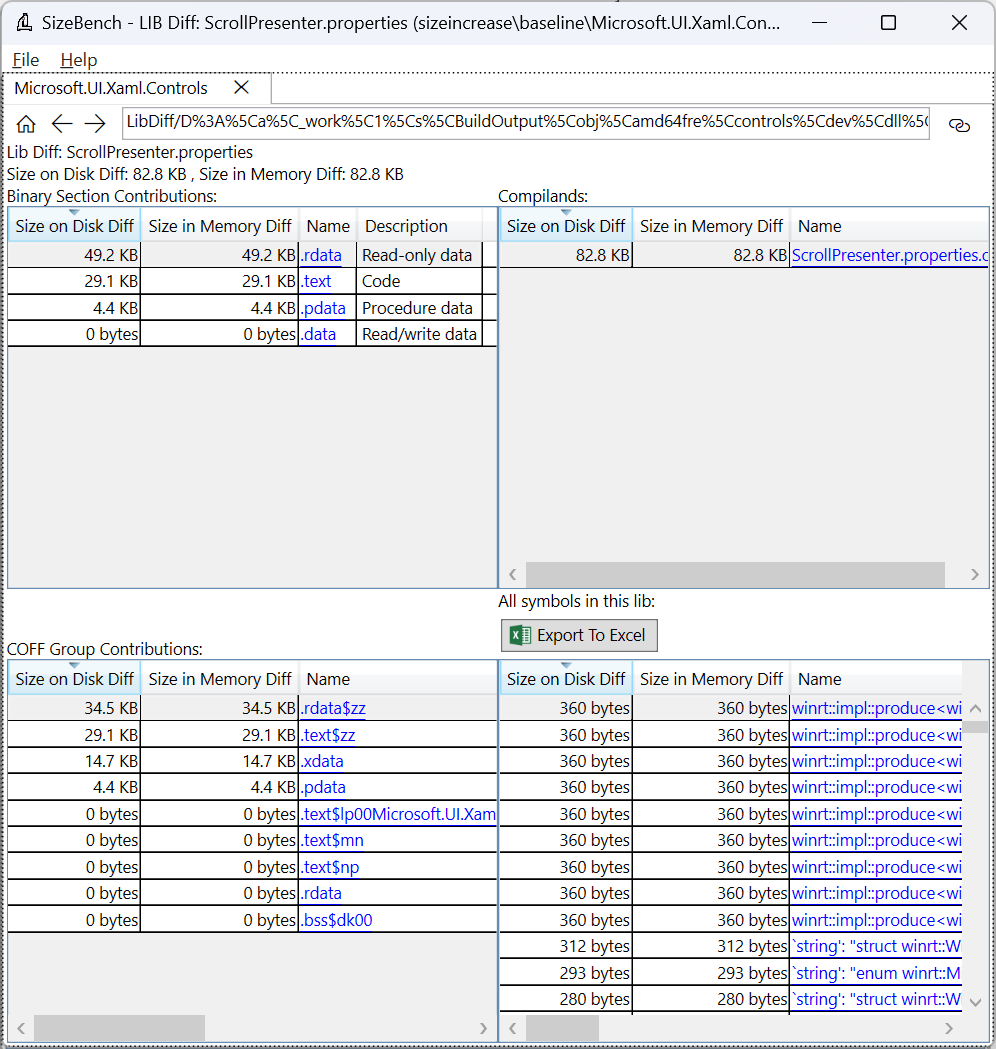Sort COFF Groups by Name column
The height and width of the screenshot is (1049, 996).
(x=397, y=678)
